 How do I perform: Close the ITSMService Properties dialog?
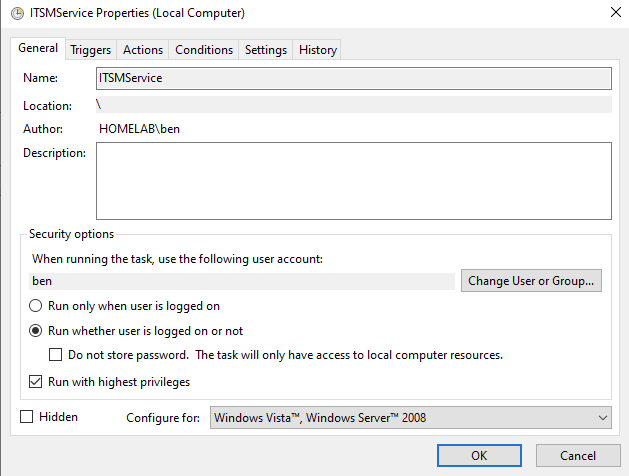[x=615, y=12]
